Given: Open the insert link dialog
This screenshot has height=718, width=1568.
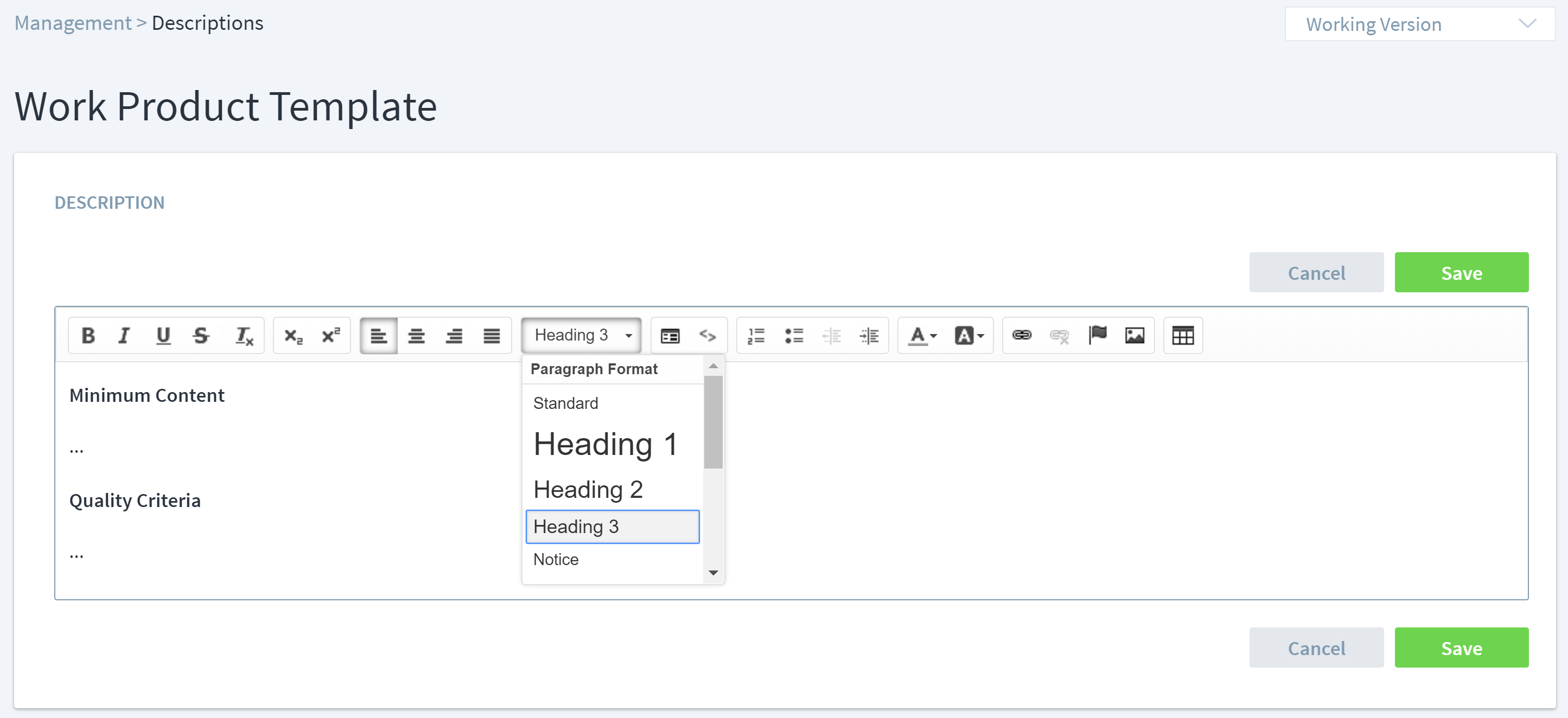Looking at the screenshot, I should [x=1022, y=335].
